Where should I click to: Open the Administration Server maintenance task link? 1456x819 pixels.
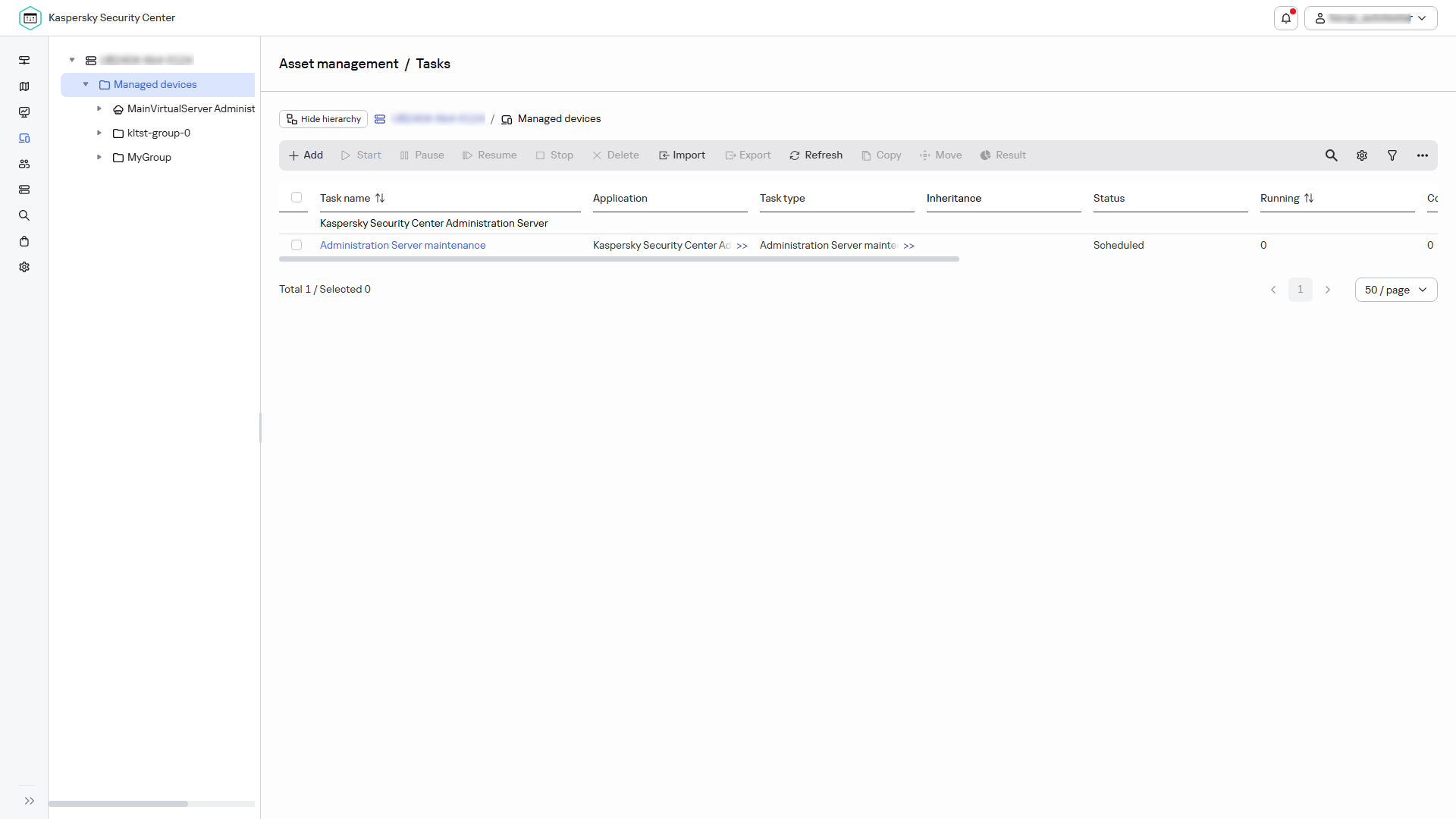403,245
